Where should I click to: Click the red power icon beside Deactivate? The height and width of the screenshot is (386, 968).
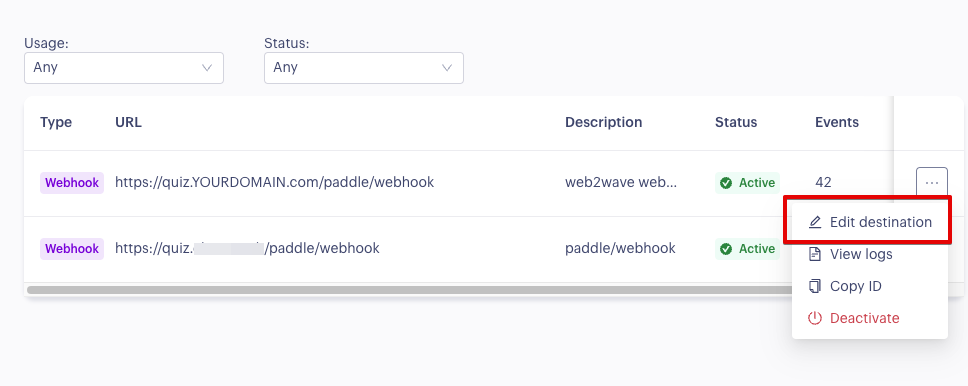[x=816, y=318]
